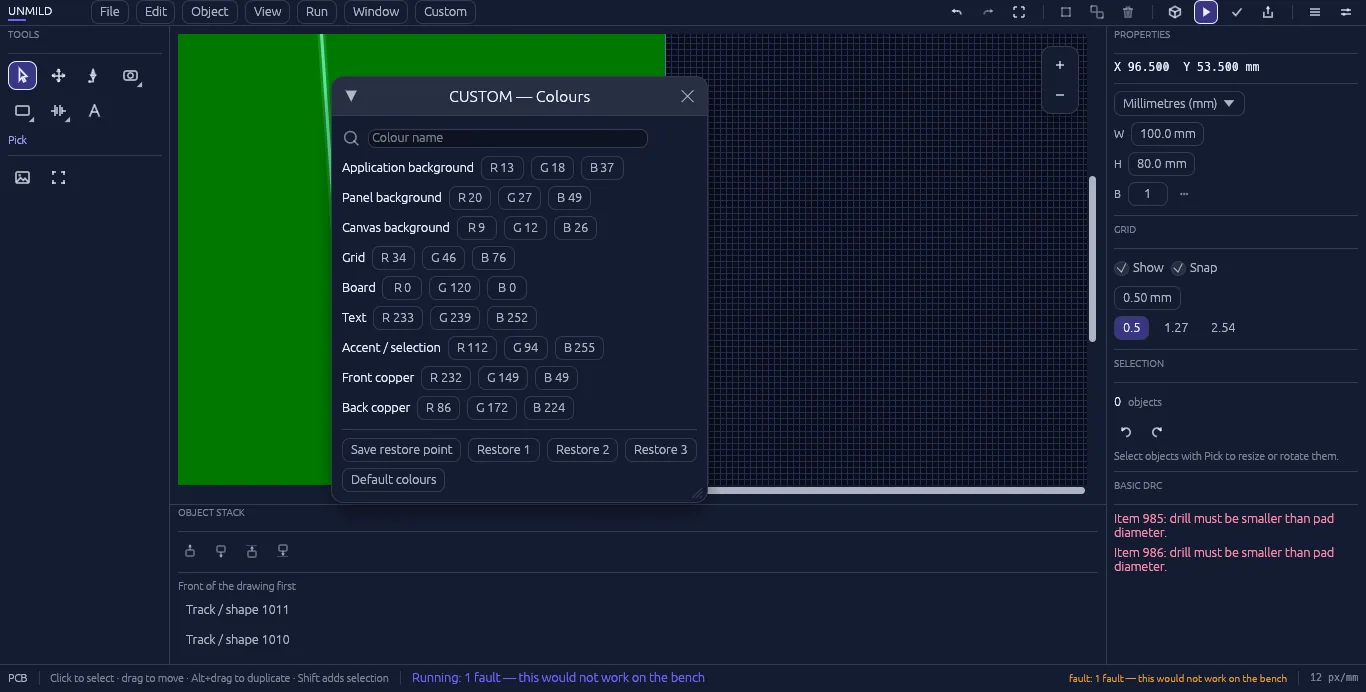Viewport: 1366px width, 692px height.
Task: Zoom out canvas with minus button
Action: point(1060,95)
